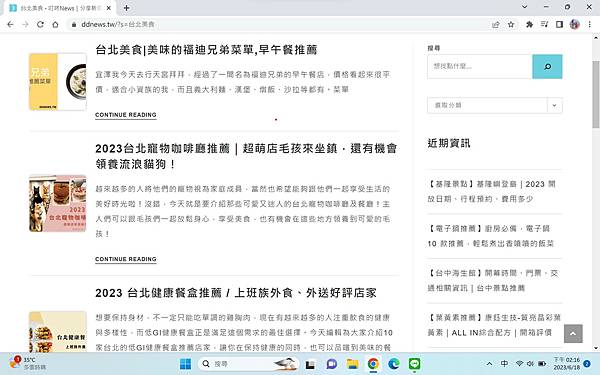Screen dimensions: 600x375
Task: Show hidden system tray icons
Action: 489,364
